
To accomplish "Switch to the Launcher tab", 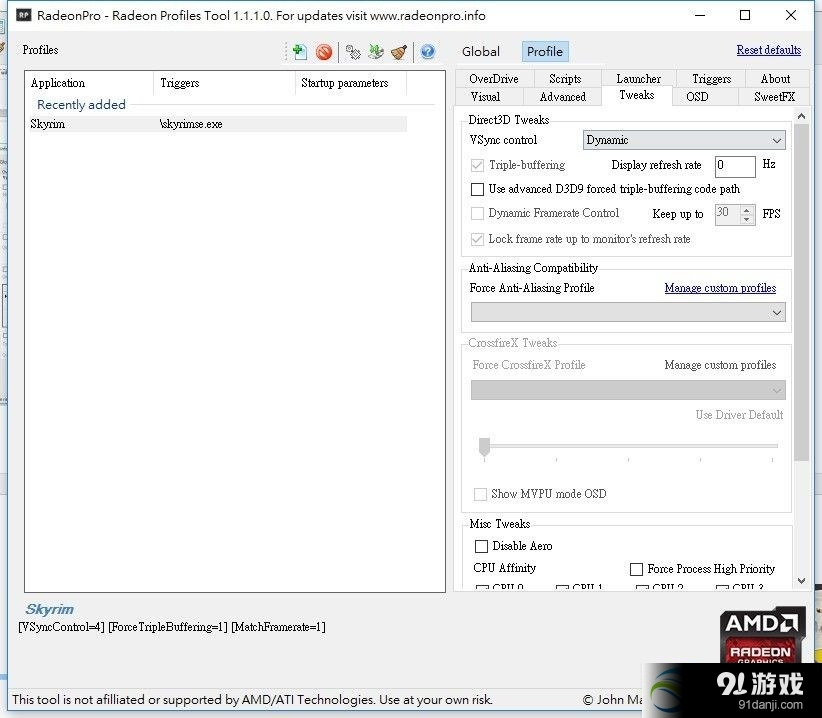I will 639,79.
